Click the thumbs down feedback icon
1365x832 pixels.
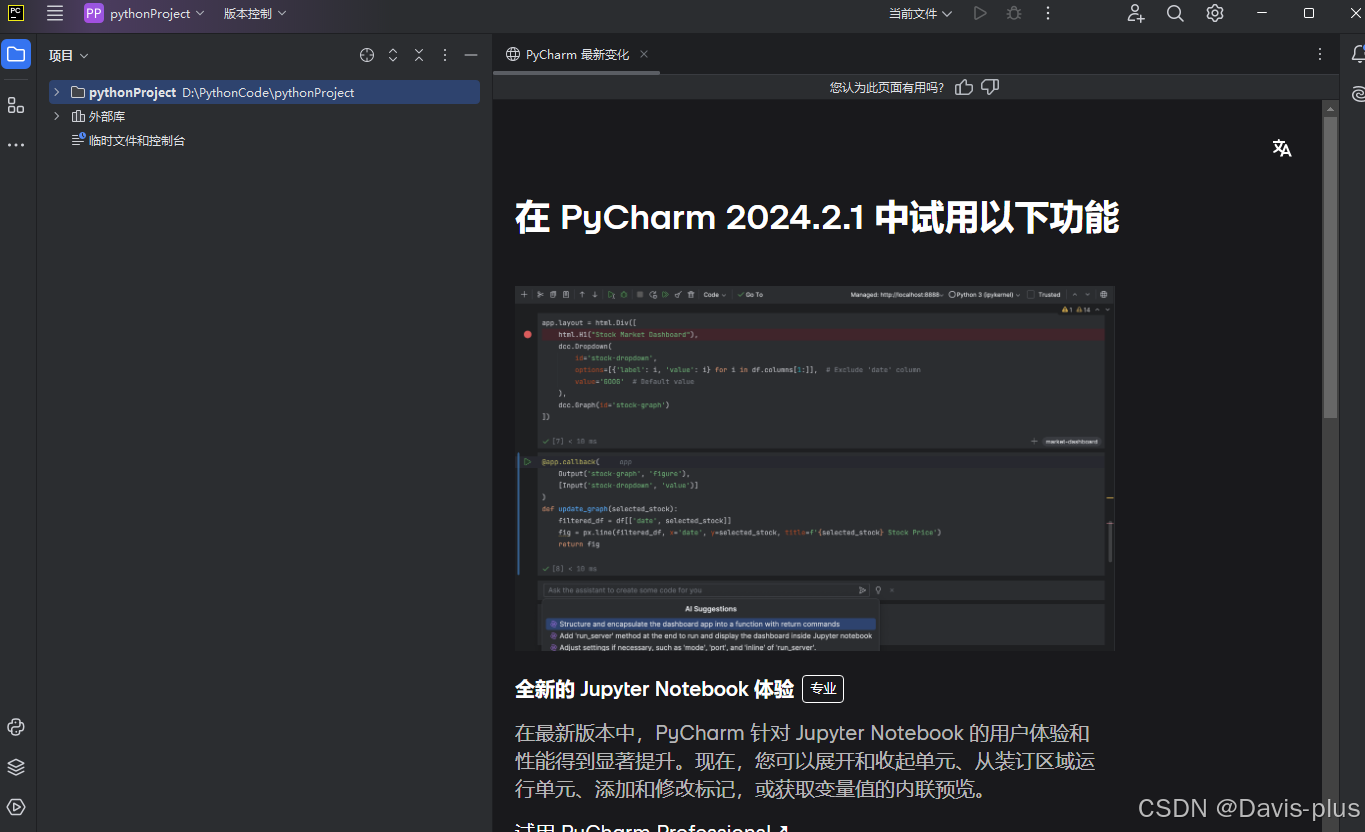tap(990, 87)
